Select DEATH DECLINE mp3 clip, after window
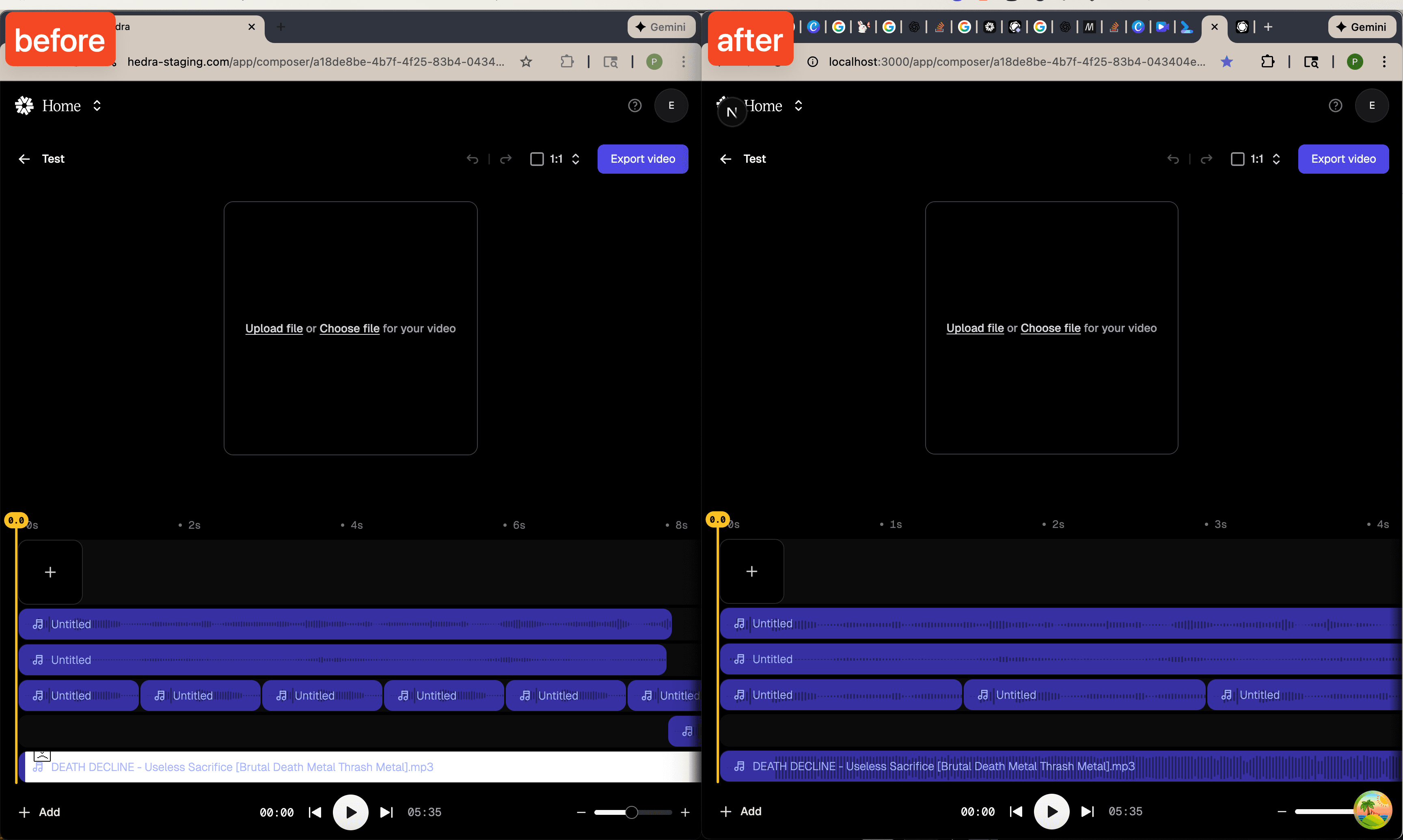This screenshot has height=840, width=1403. click(1061, 767)
